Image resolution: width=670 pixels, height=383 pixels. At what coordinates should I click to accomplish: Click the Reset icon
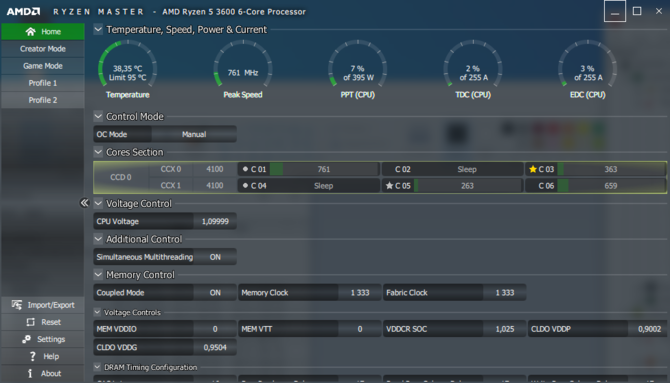click(x=30, y=322)
